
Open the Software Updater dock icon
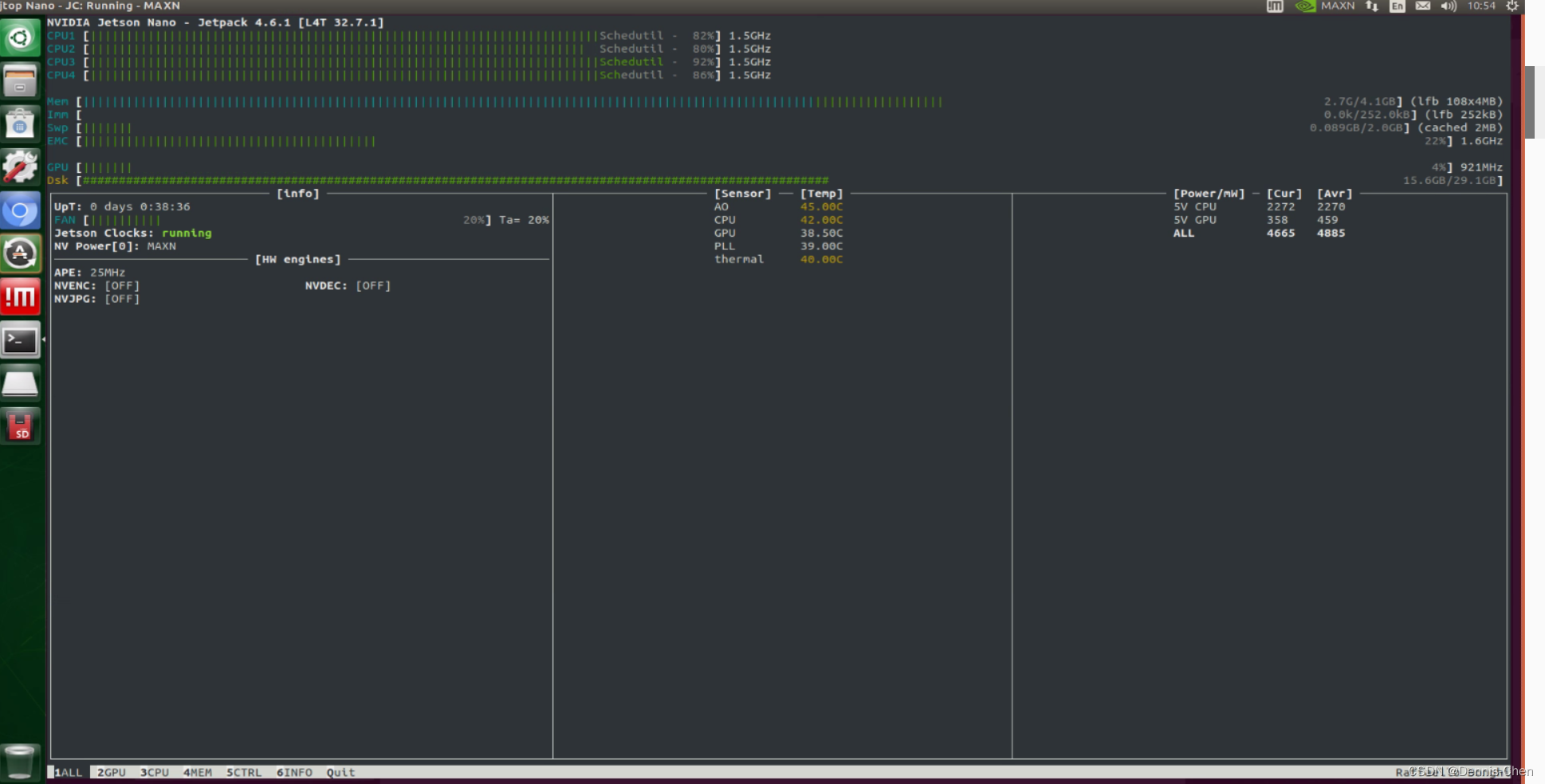20,253
